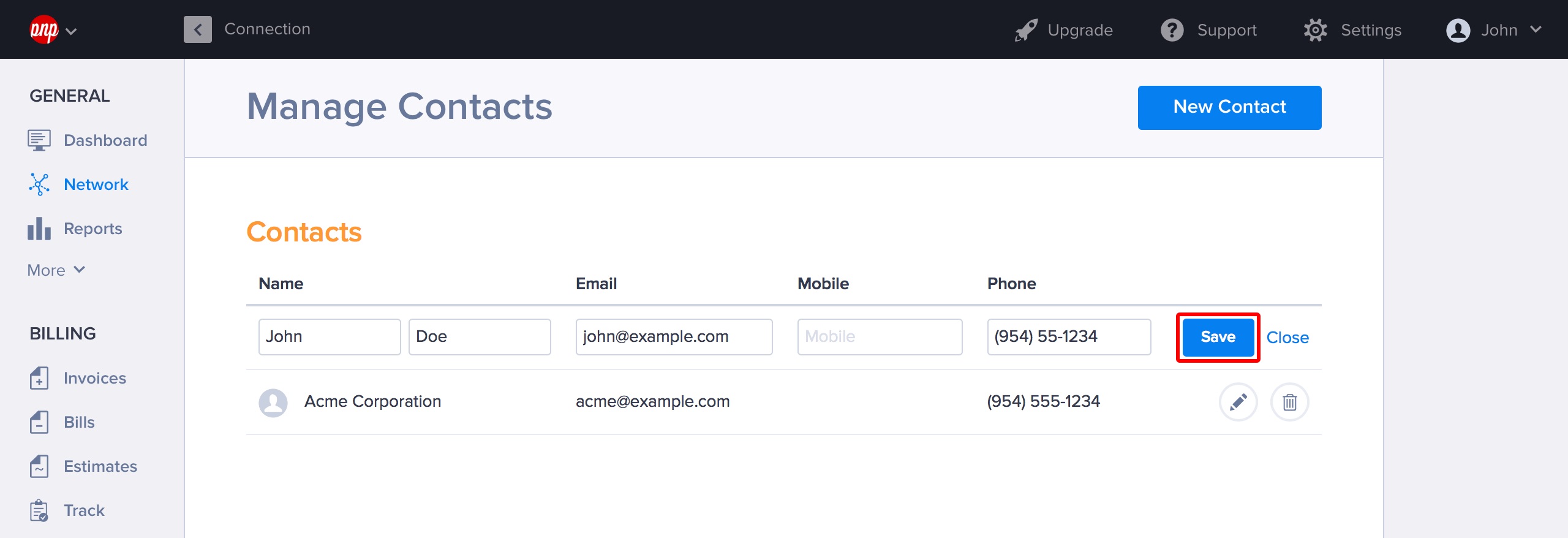Click the Dashboard monitor icon in sidebar
This screenshot has height=538, width=1568.
pos(39,140)
